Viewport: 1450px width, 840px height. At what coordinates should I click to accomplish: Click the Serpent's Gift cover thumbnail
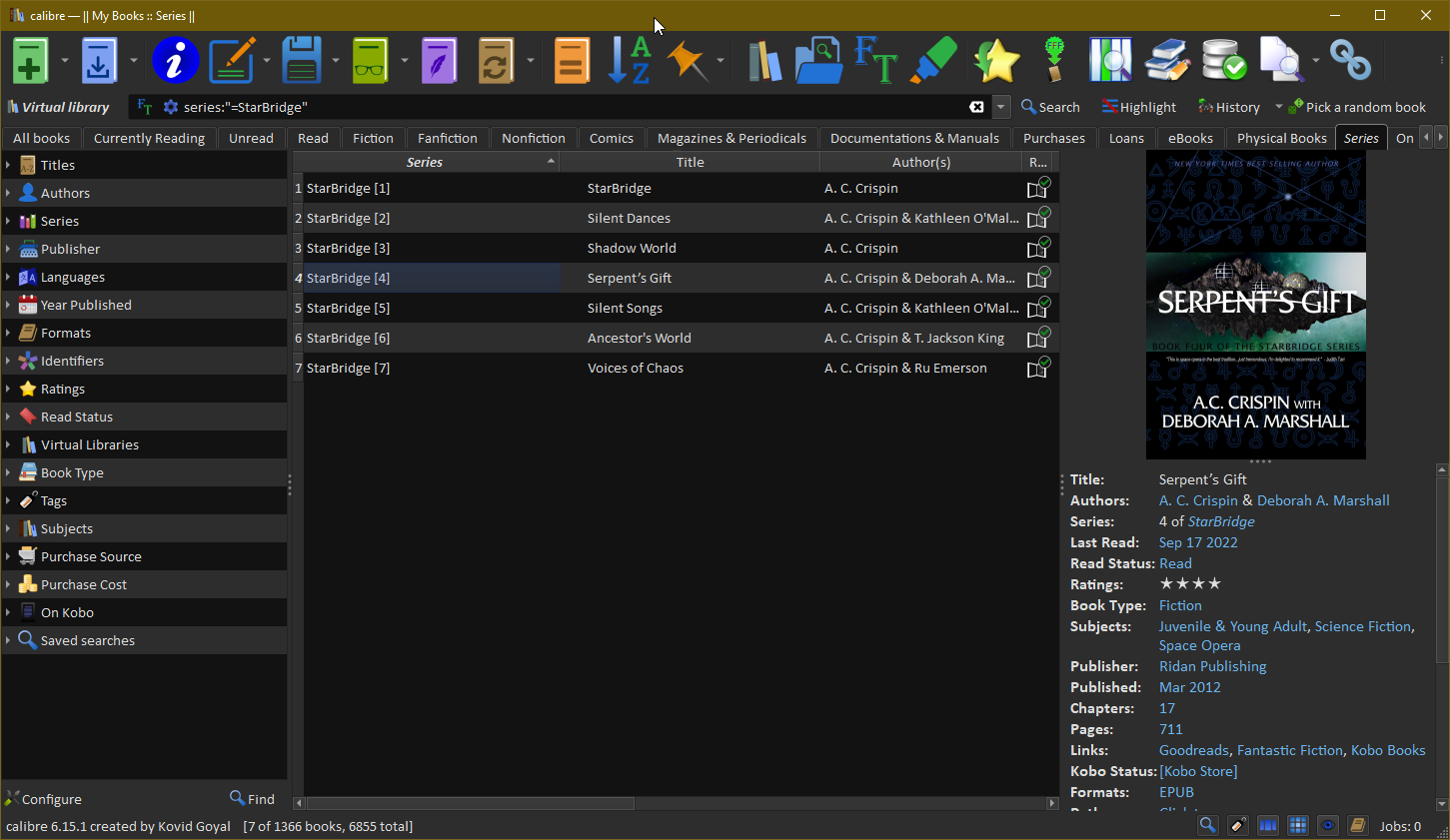(1255, 305)
